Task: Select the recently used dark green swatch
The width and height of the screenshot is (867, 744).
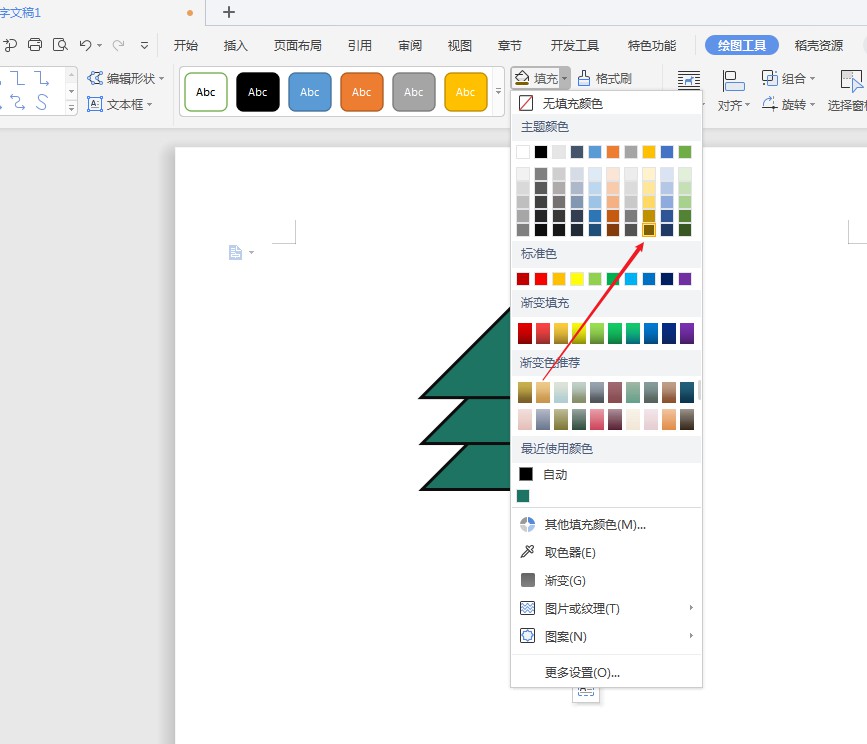Action: coord(524,496)
